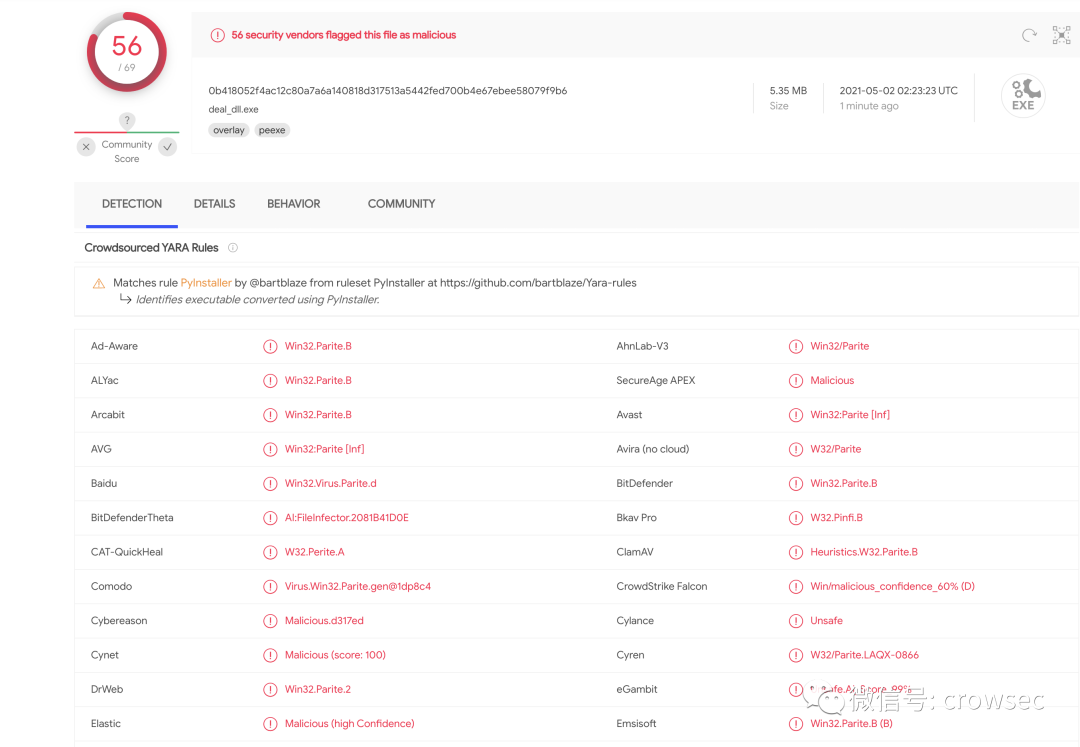This screenshot has height=747, width=1080.
Task: Click the W32.Perite.A result
Action: pyautogui.click(x=315, y=552)
